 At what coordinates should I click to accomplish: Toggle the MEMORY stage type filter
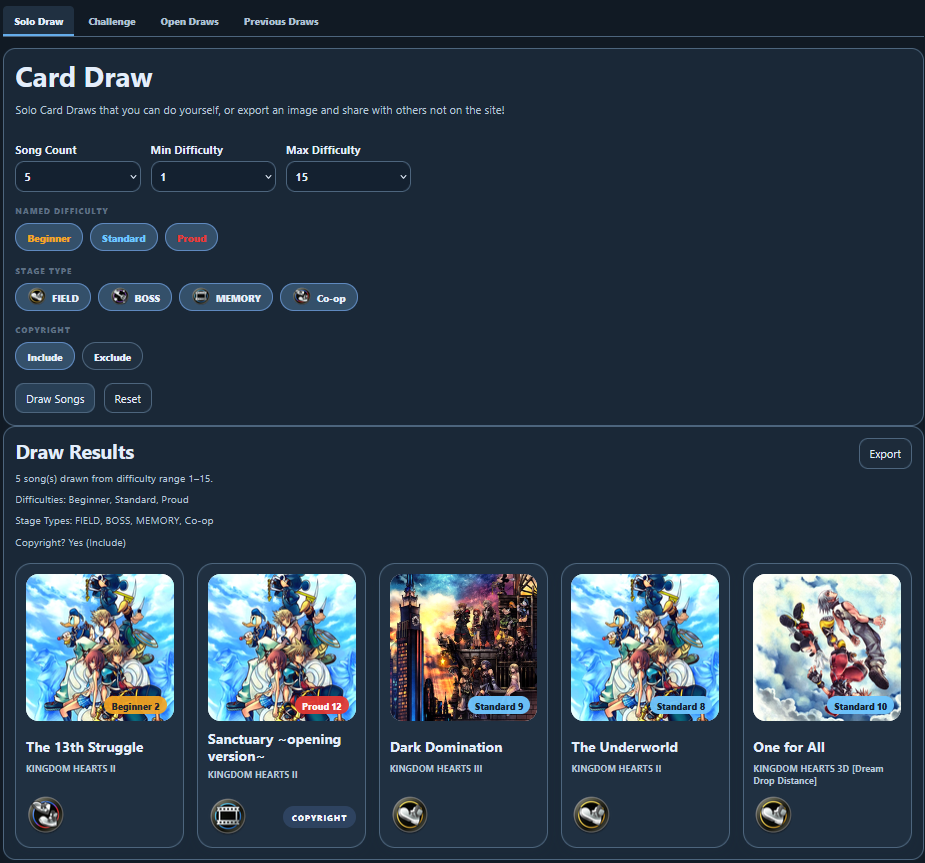pos(226,297)
